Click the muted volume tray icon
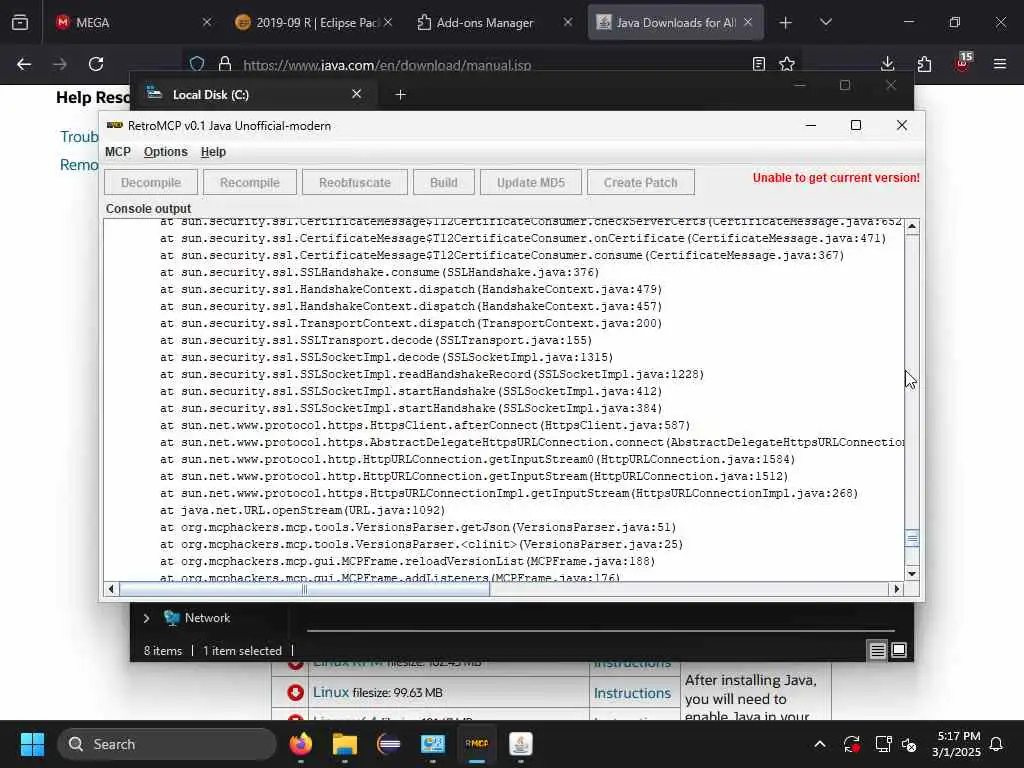Image resolution: width=1024 pixels, height=768 pixels. (909, 744)
